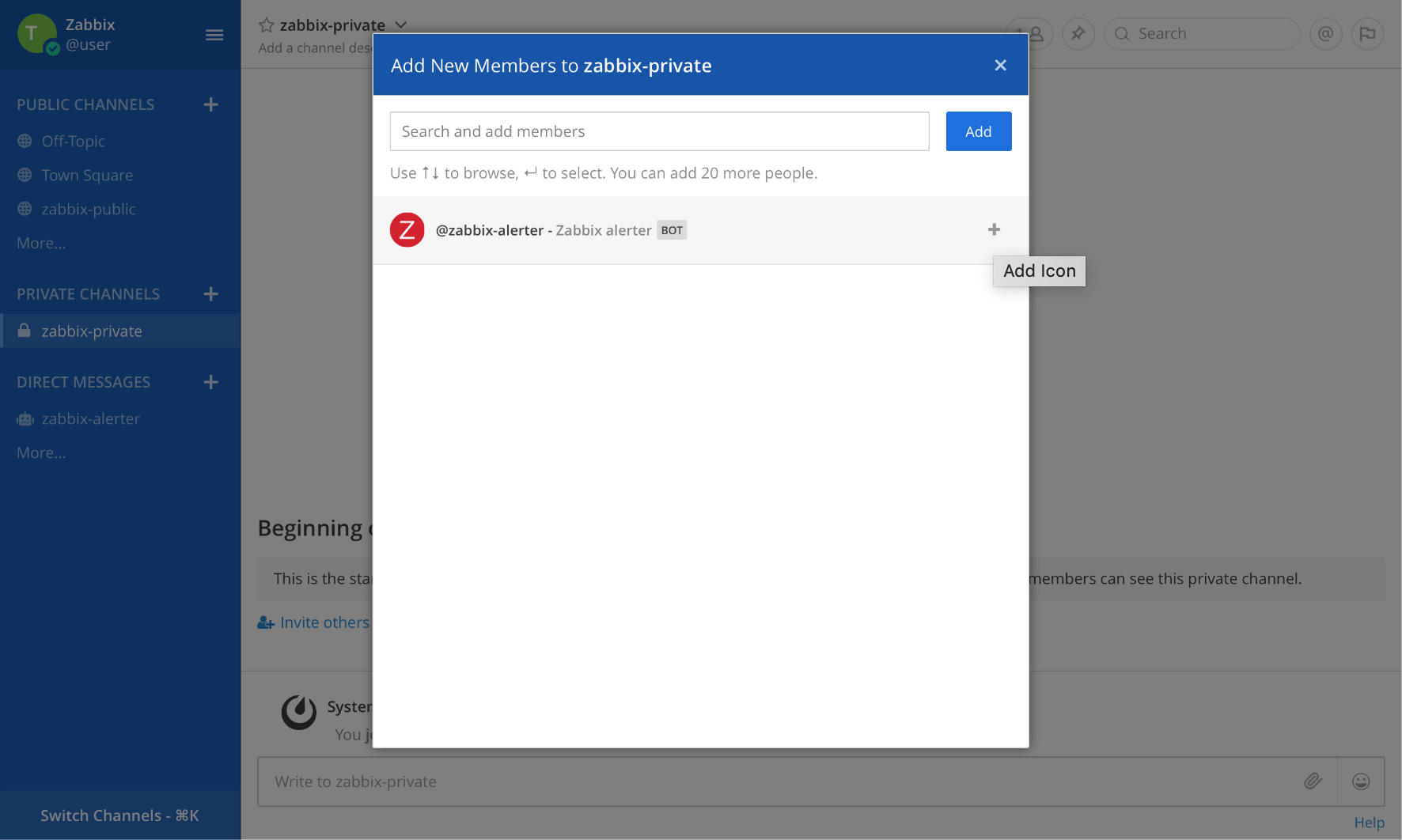Show flagged posts
This screenshot has width=1402, height=840.
[1367, 34]
